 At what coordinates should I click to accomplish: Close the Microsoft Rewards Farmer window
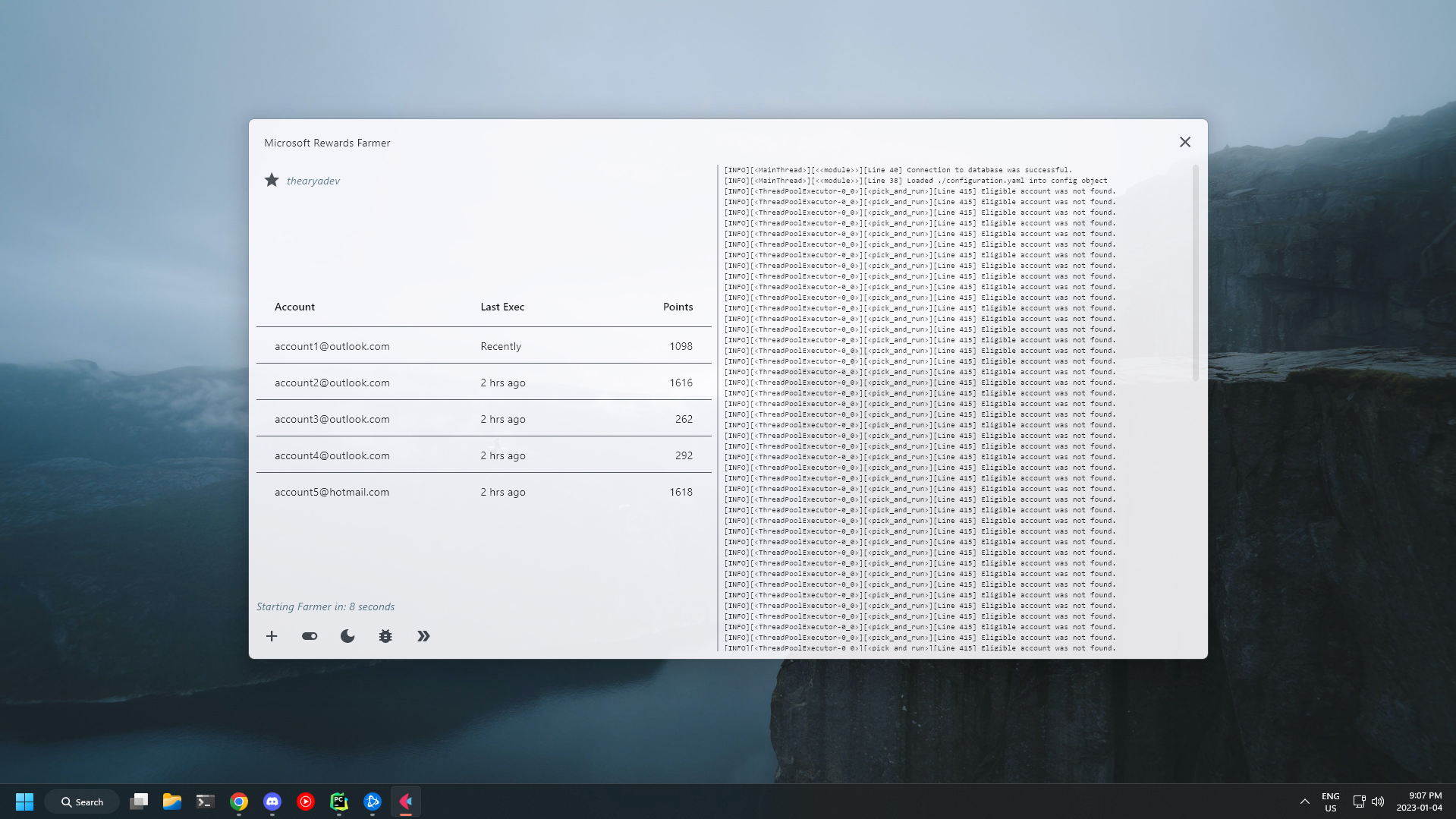(1185, 142)
